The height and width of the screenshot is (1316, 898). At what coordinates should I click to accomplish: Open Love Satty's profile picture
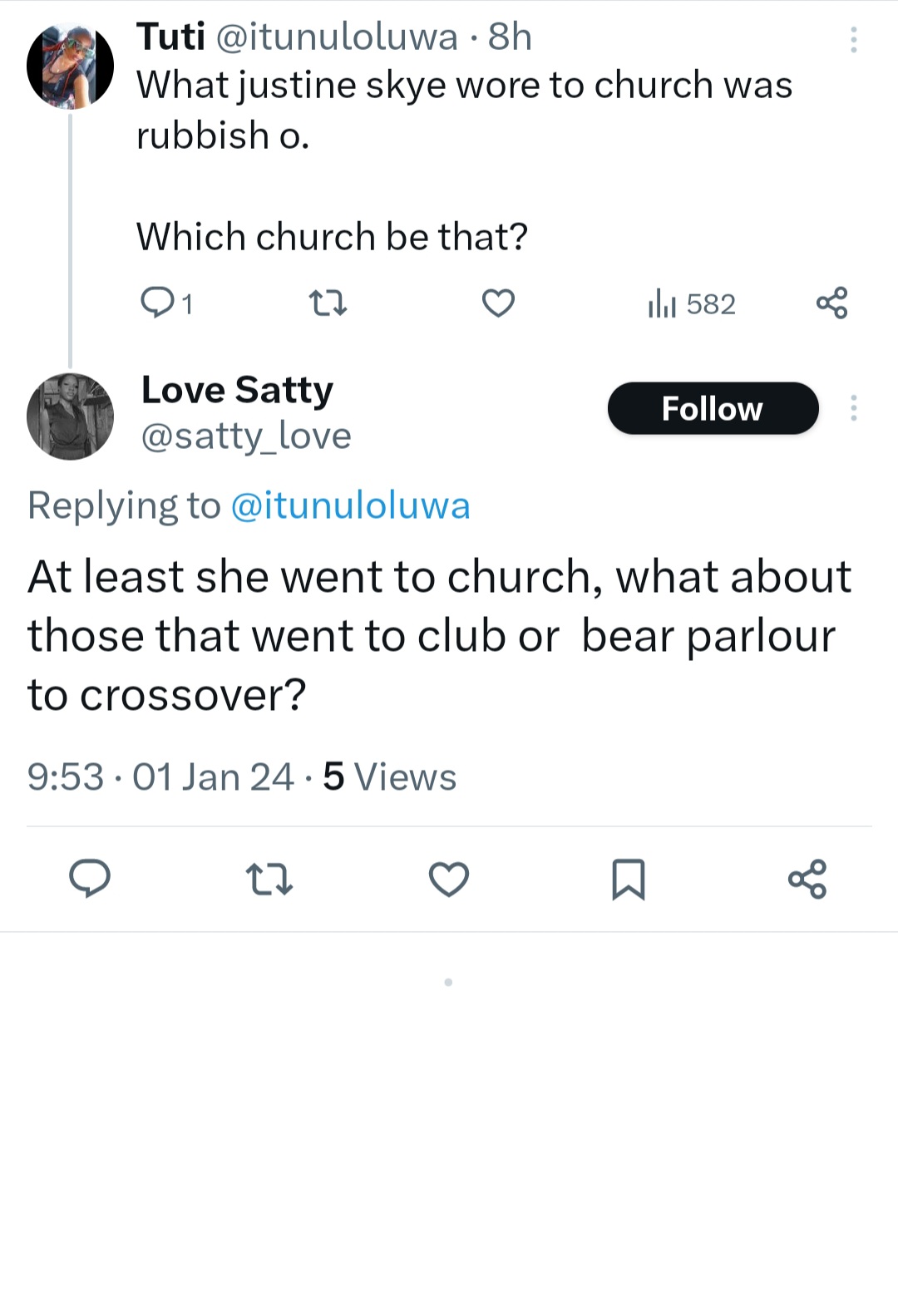[x=70, y=416]
